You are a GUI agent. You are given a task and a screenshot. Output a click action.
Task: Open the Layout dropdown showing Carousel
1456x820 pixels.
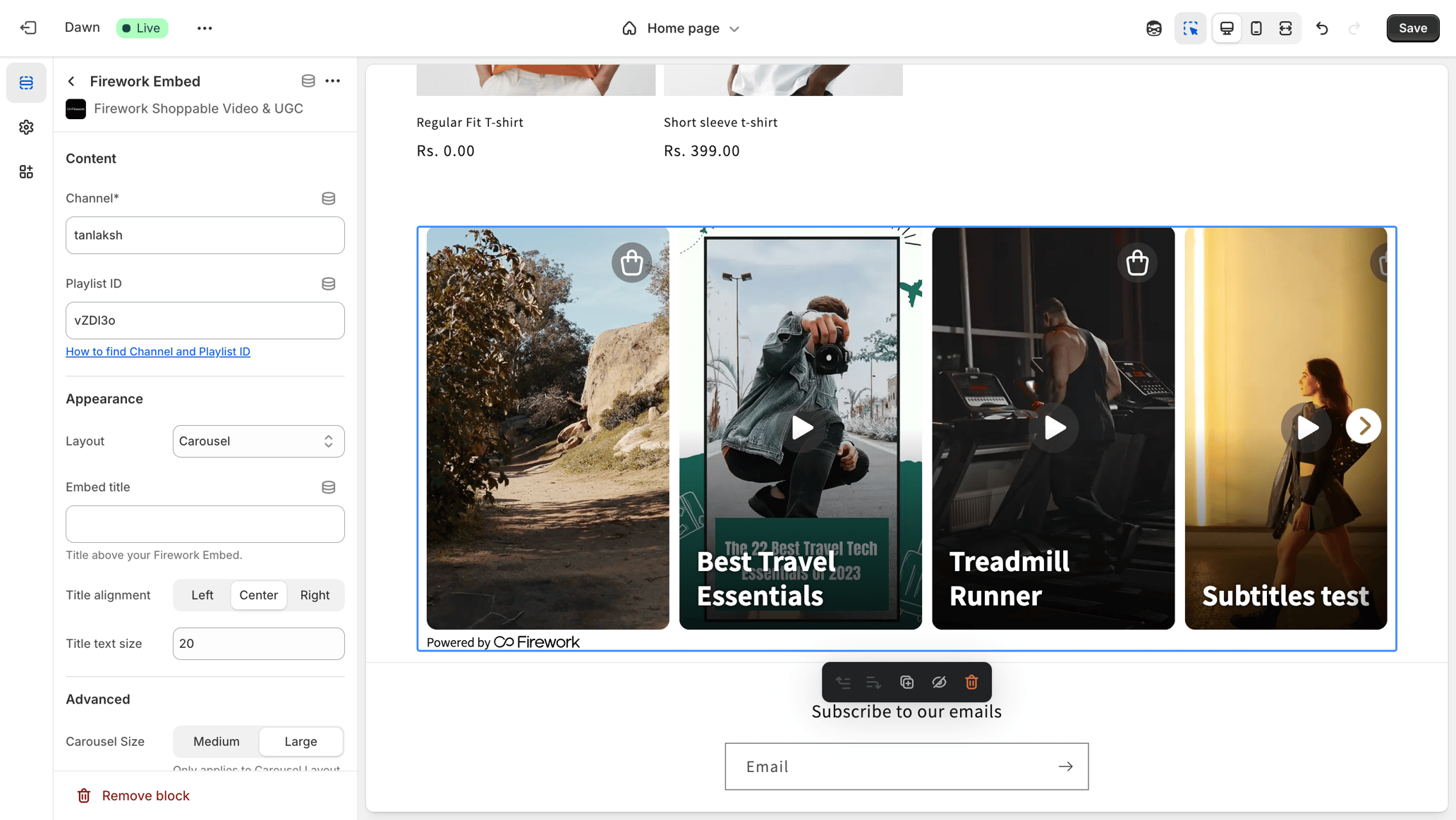pos(258,441)
